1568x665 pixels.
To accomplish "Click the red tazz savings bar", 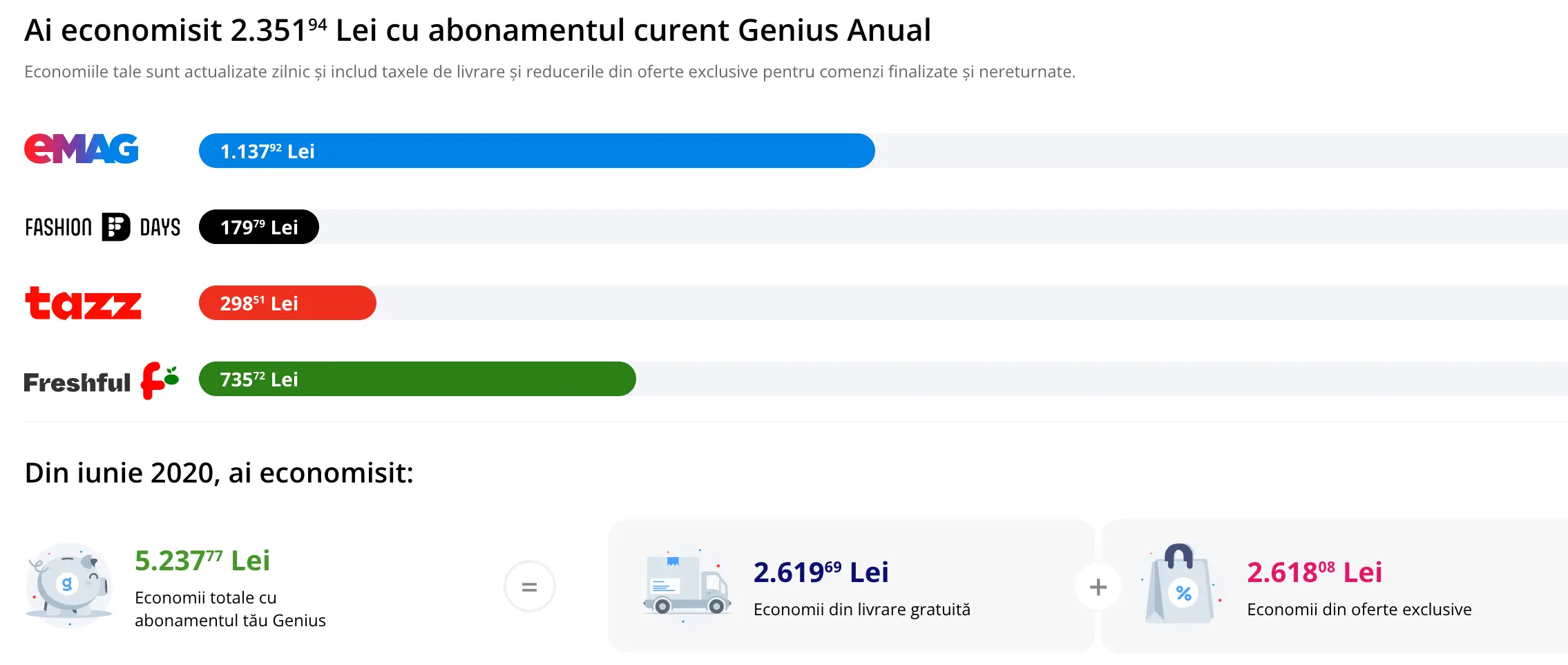I will [x=287, y=303].
